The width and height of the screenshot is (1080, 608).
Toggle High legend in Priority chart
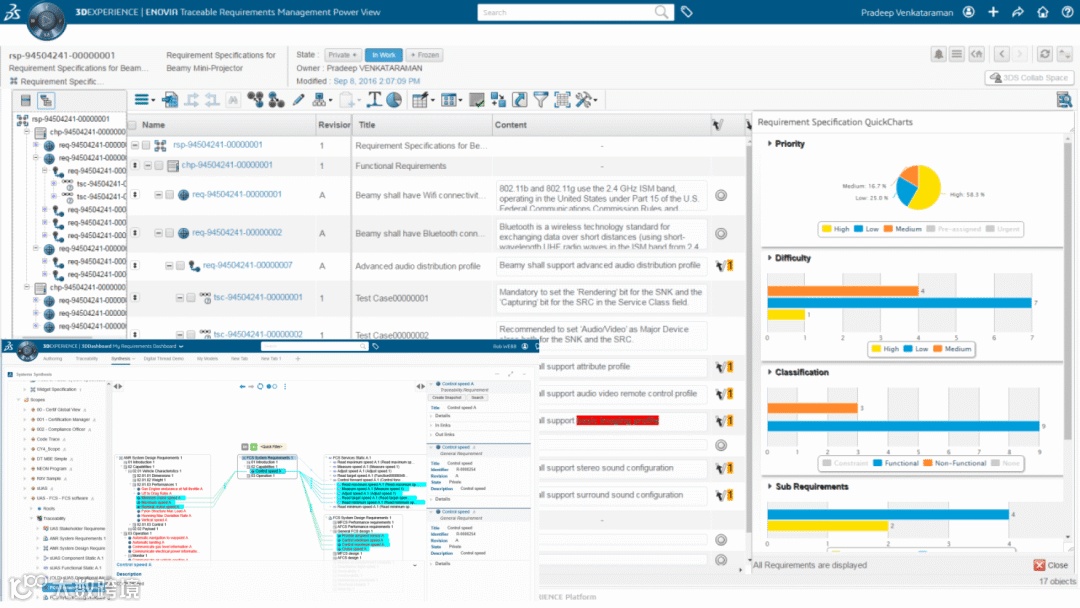click(x=835, y=229)
